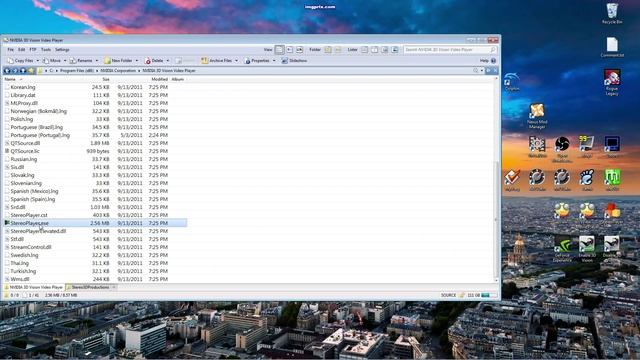Image resolution: width=640 pixels, height=360 pixels.
Task: Select the StereoPlayer.exe file
Action: (29, 223)
